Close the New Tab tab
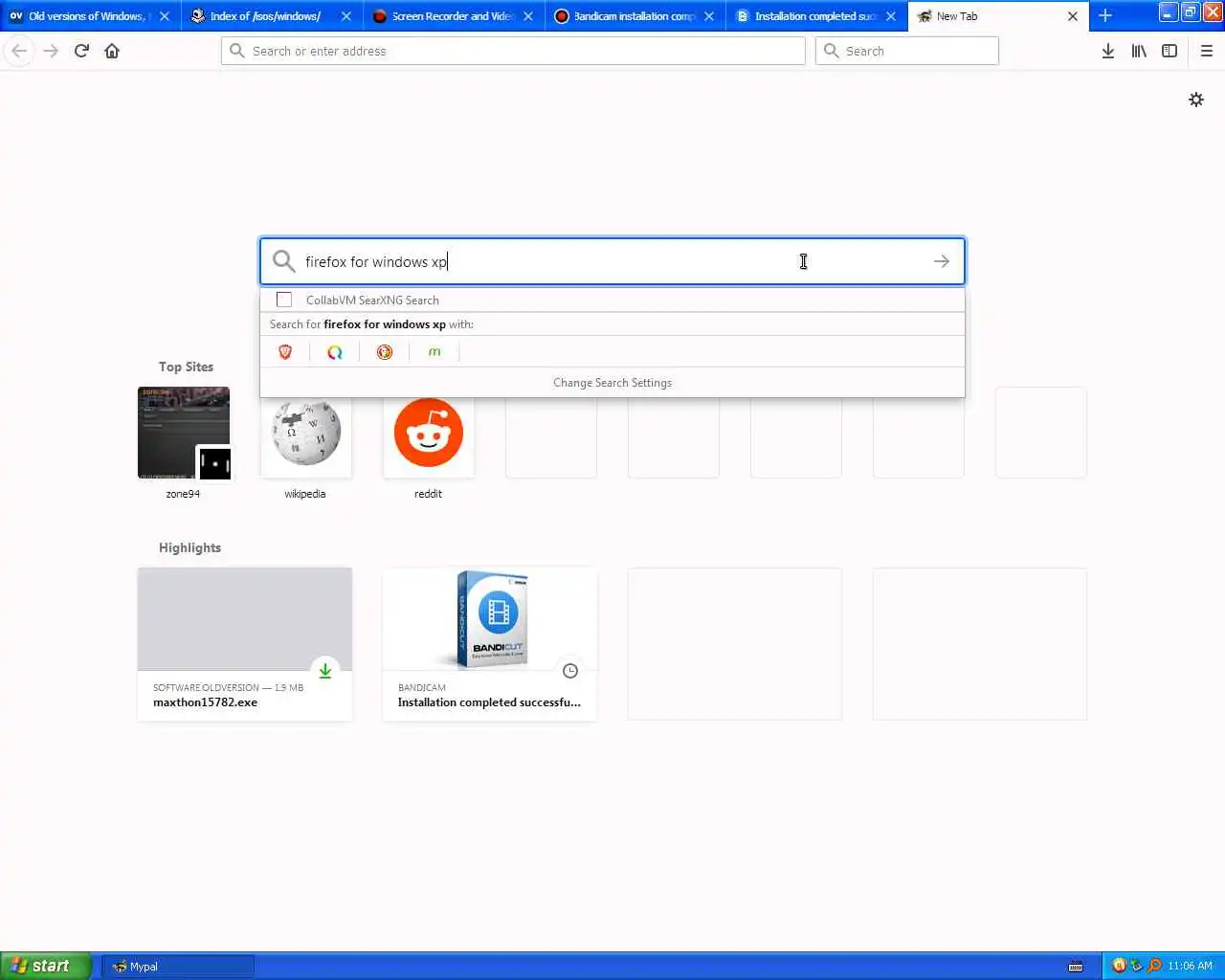 point(1073,16)
